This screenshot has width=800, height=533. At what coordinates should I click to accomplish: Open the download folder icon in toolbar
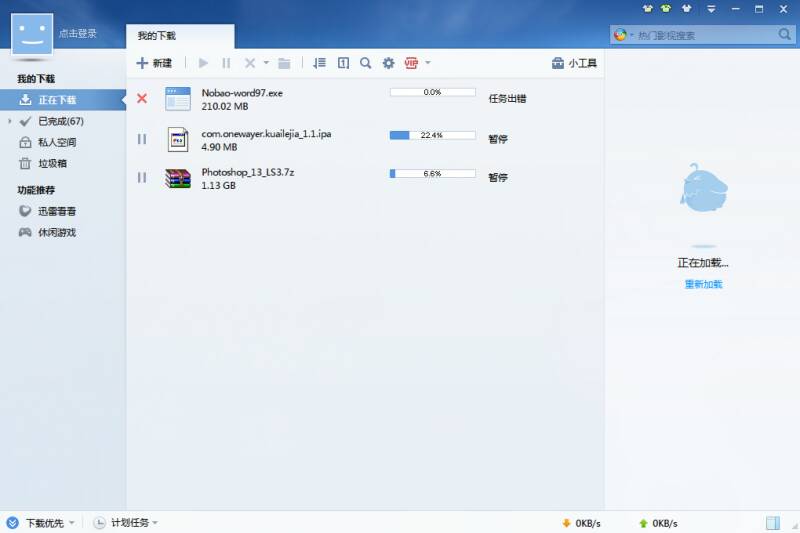(x=284, y=63)
